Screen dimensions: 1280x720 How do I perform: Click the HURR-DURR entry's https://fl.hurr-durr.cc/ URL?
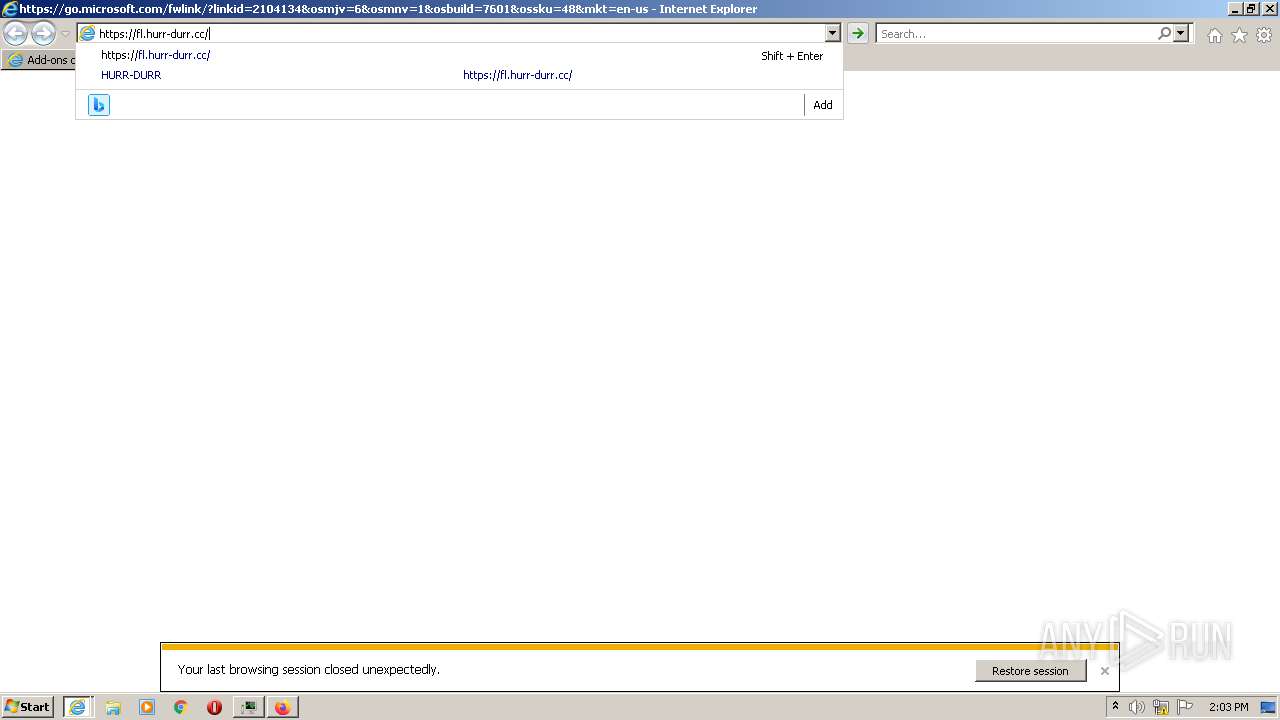(517, 75)
